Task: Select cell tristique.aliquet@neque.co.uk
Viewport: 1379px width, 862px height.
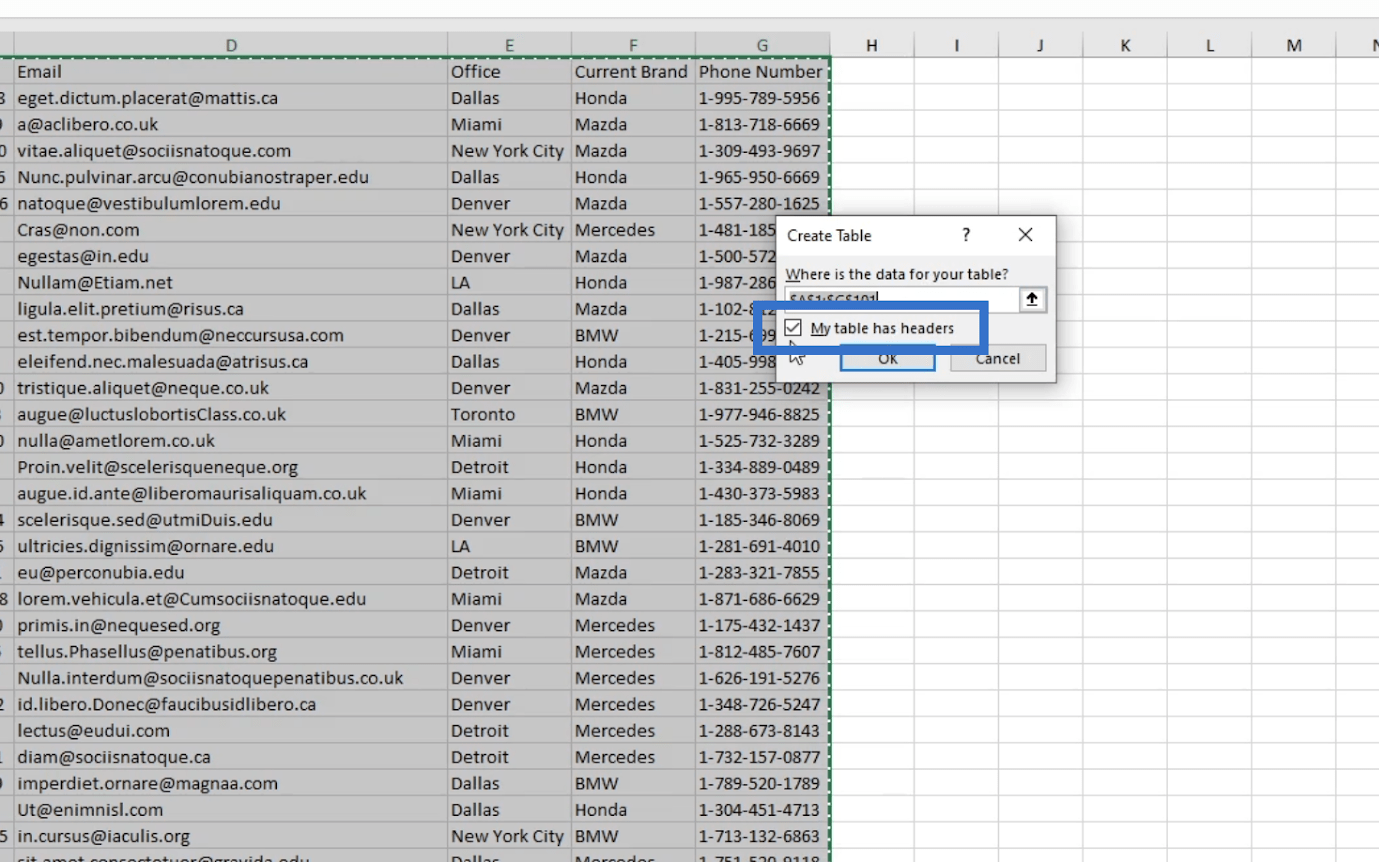Action: point(231,388)
